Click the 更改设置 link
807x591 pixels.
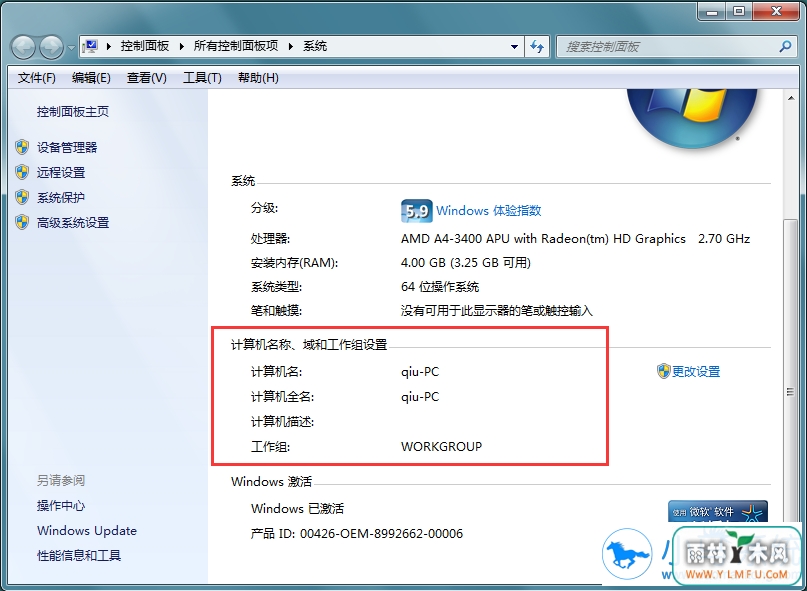coord(696,371)
